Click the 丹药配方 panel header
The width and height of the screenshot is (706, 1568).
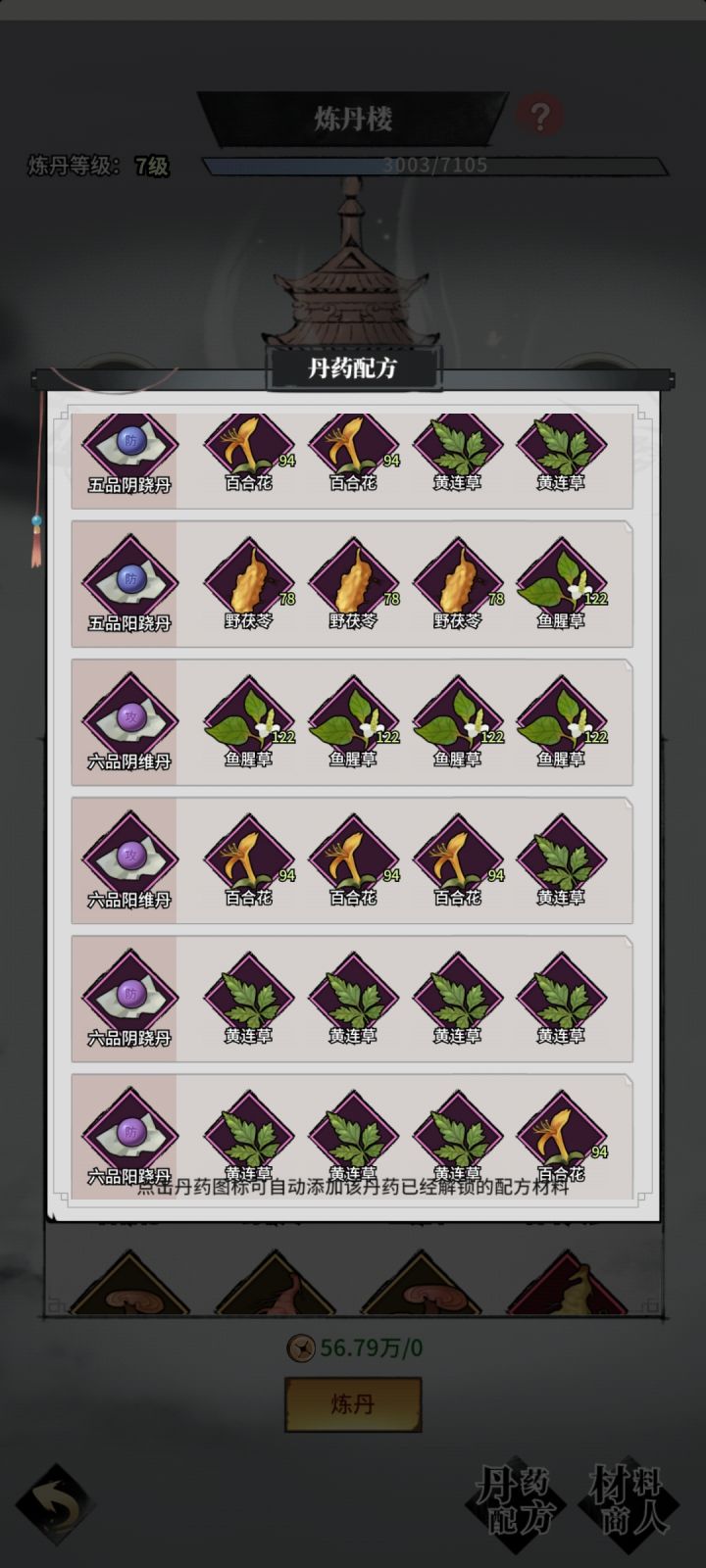(x=353, y=368)
